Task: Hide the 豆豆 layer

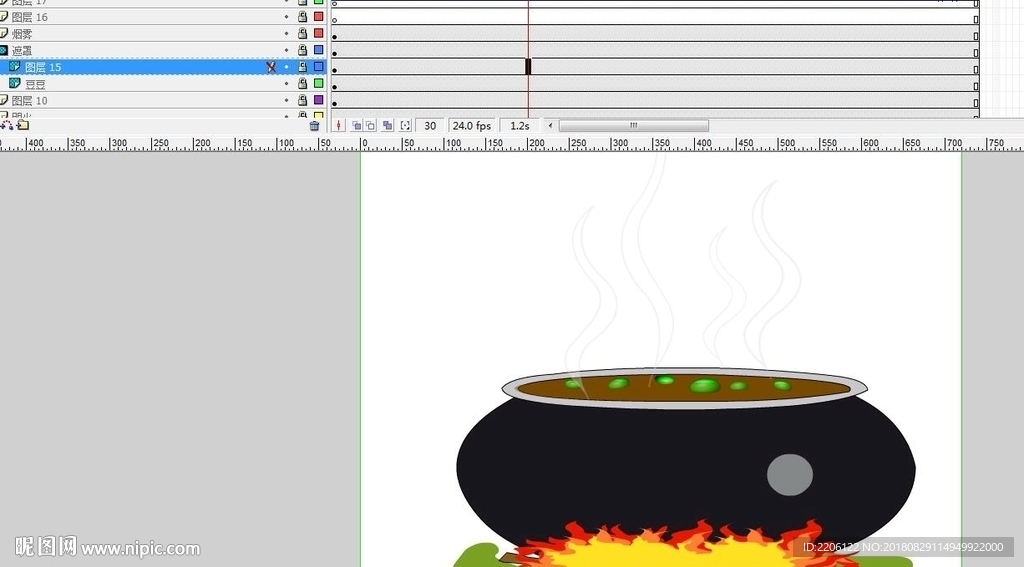Action: point(286,84)
